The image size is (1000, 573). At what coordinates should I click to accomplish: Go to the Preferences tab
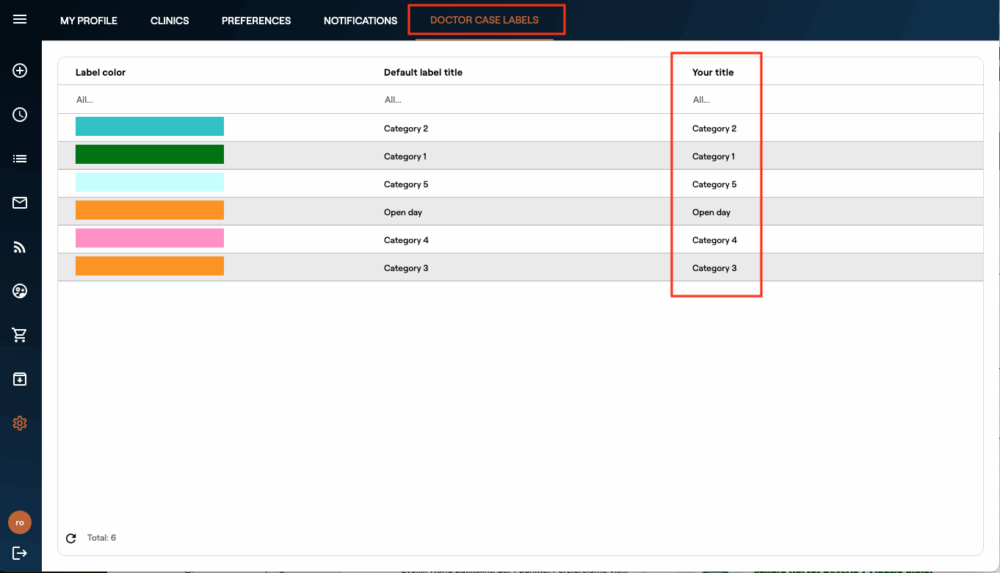click(256, 21)
